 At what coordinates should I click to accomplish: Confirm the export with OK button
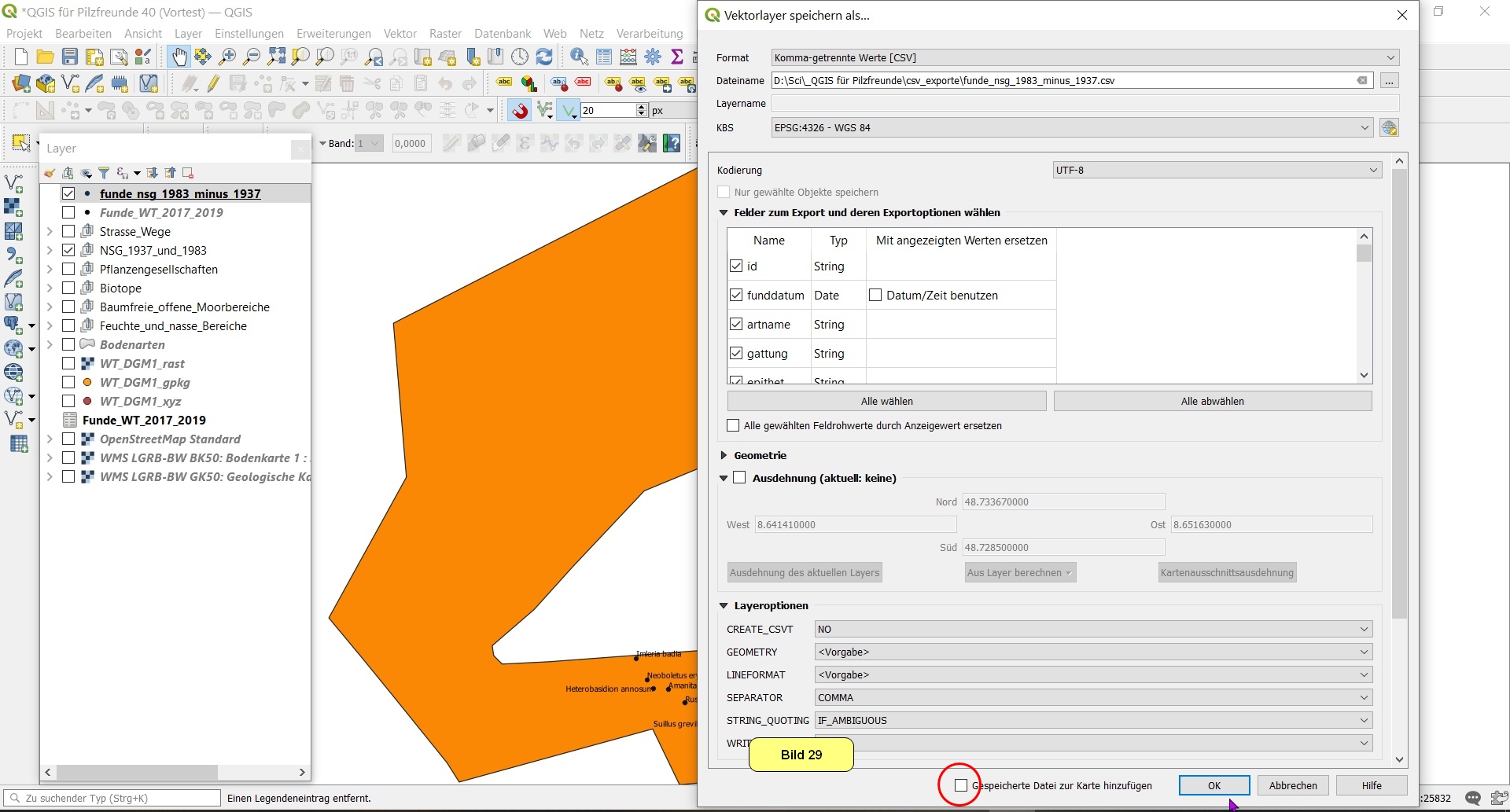1214,785
